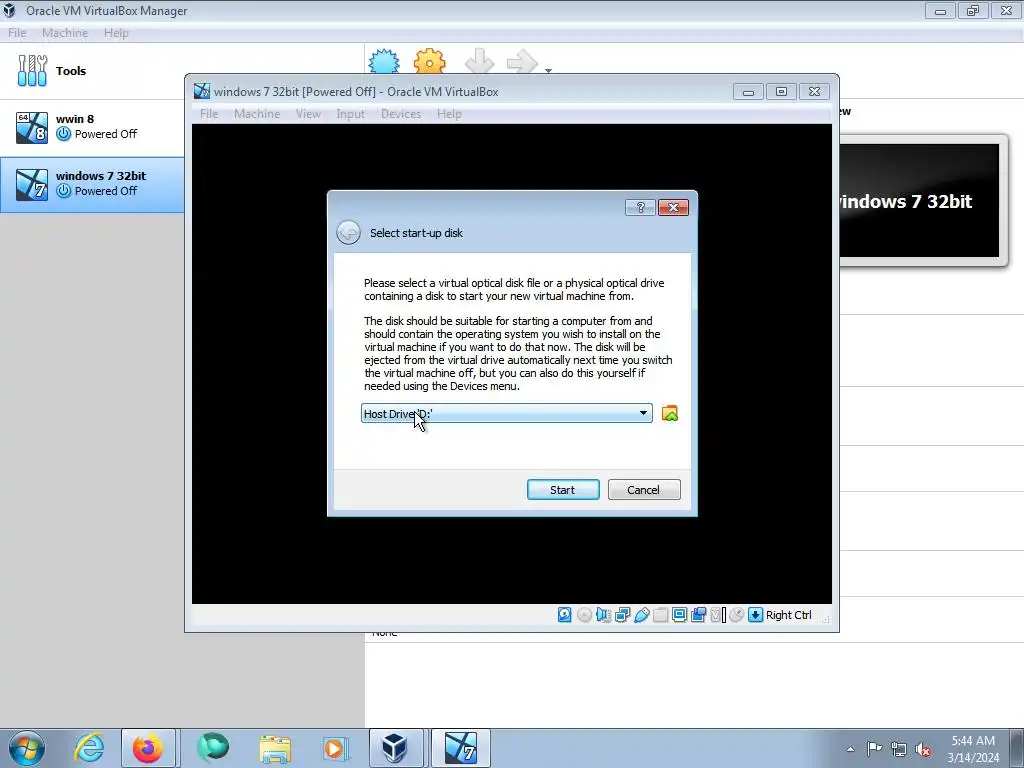Launch Internet Explorer from taskbar
Viewport: 1024px width, 768px height.
pos(89,748)
